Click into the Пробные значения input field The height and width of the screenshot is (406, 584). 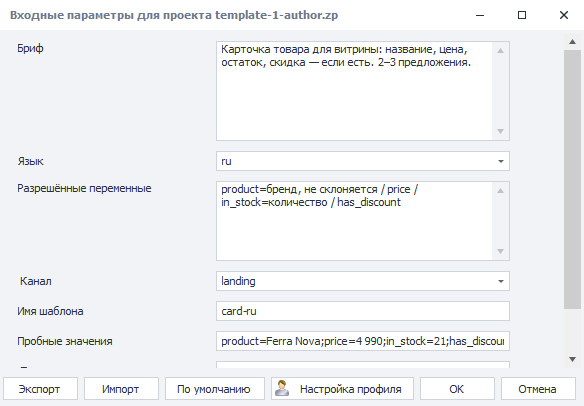tap(363, 341)
